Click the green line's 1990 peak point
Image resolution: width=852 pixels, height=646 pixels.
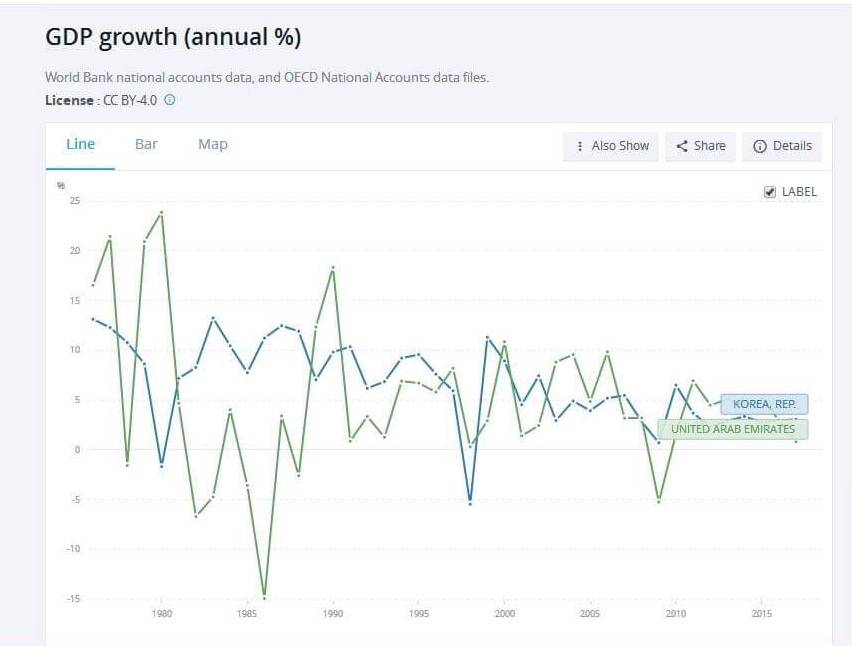pyautogui.click(x=333, y=268)
